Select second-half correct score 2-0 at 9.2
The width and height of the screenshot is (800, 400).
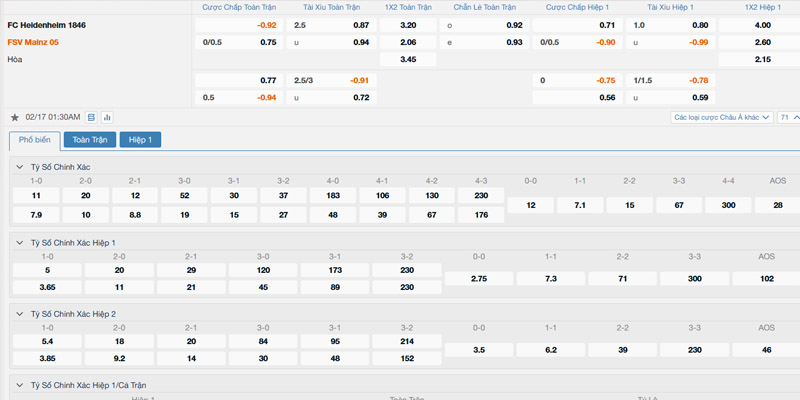click(x=119, y=359)
